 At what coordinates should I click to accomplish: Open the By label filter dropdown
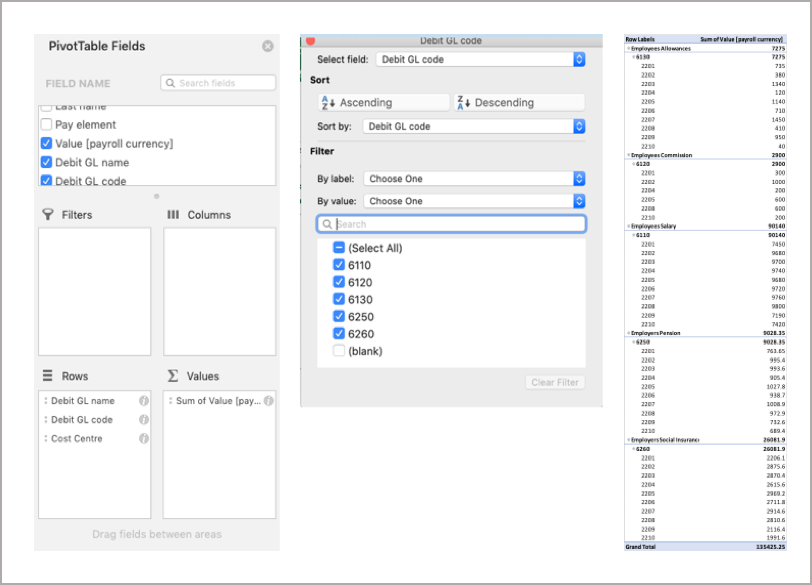pyautogui.click(x=474, y=179)
